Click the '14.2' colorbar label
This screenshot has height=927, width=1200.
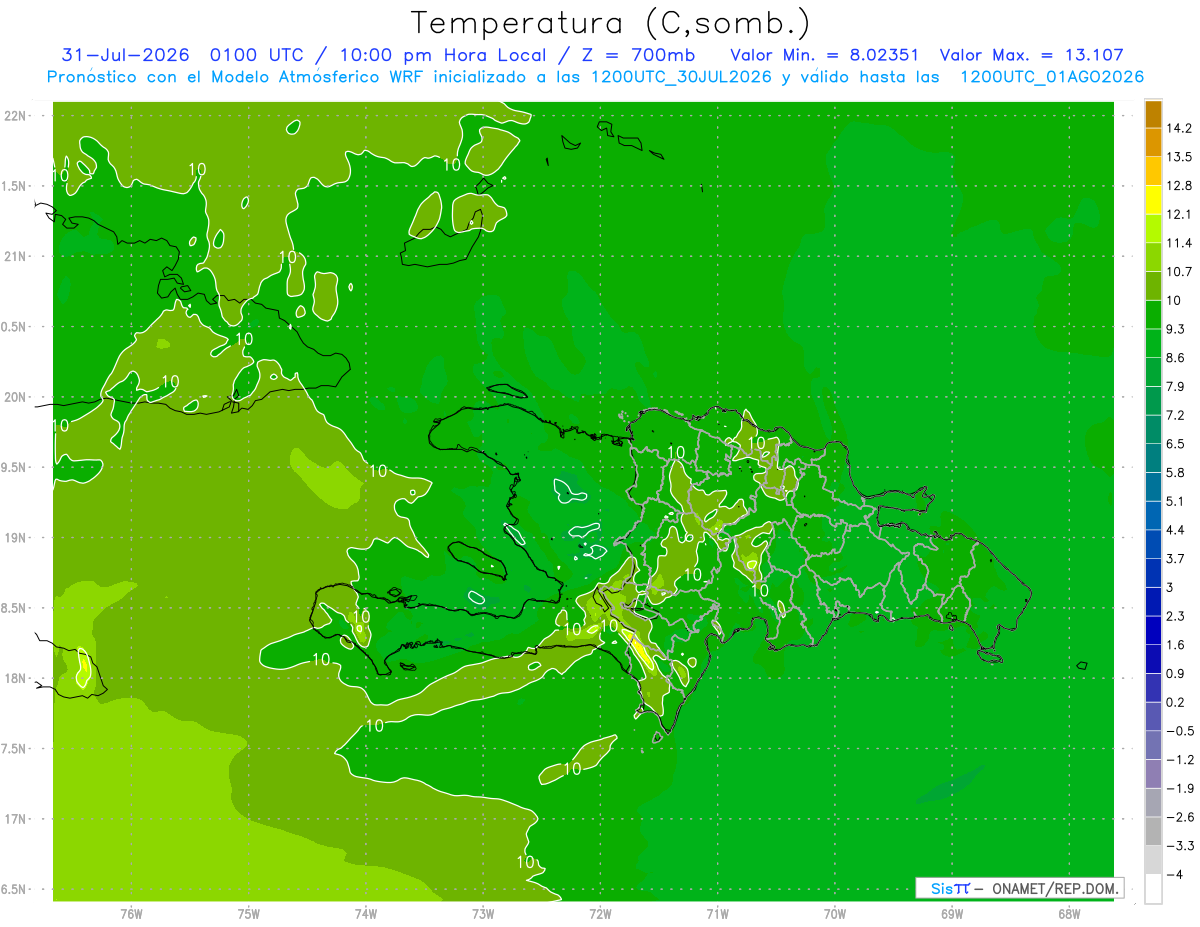(1180, 128)
